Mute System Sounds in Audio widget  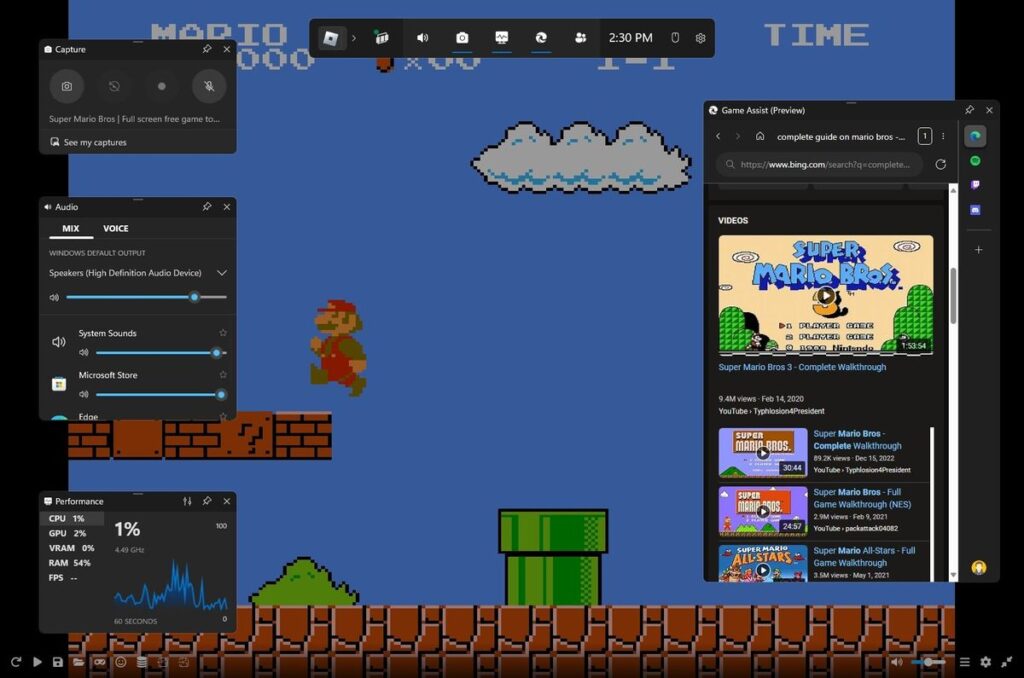(83, 352)
